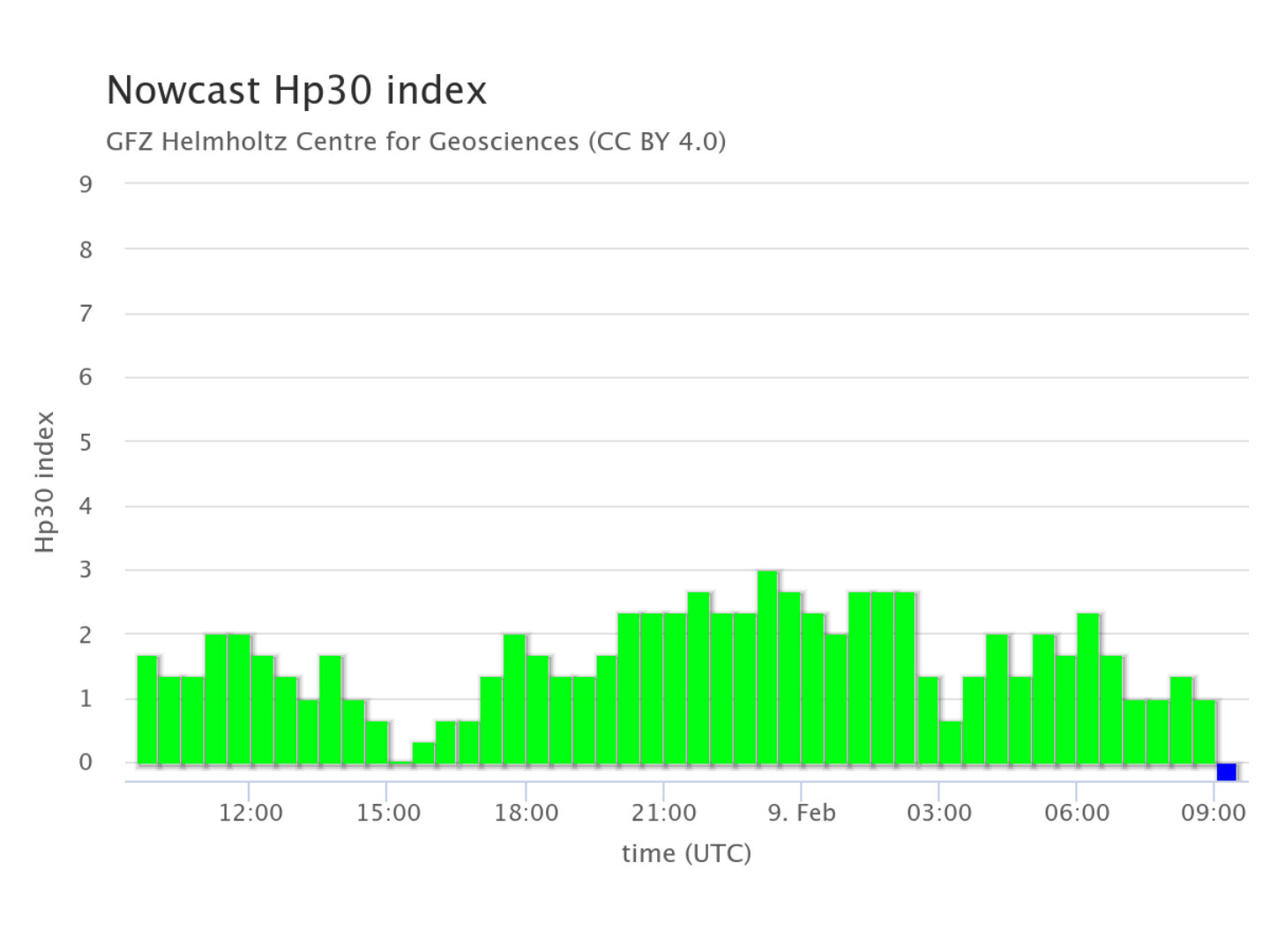The width and height of the screenshot is (1270, 952).
Task: Select the 03:00 time axis label
Action: pyautogui.click(x=938, y=812)
